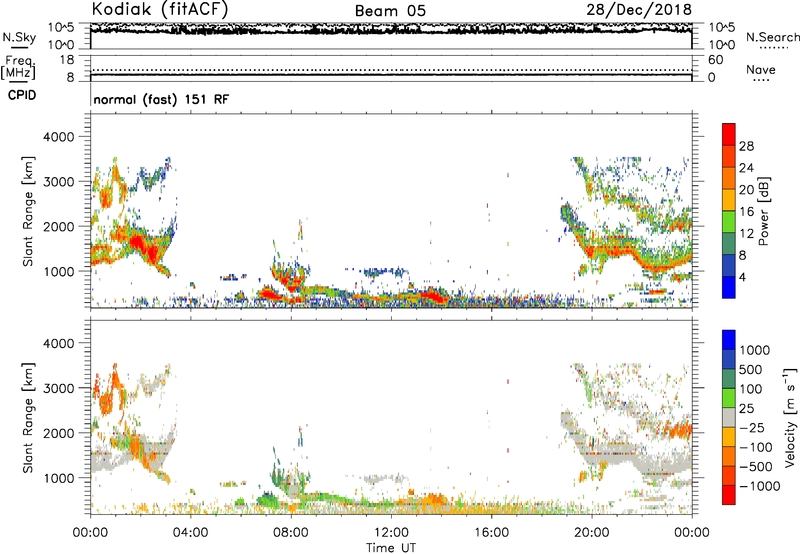
Task: Select the Beam 05 heading
Action: (390, 11)
